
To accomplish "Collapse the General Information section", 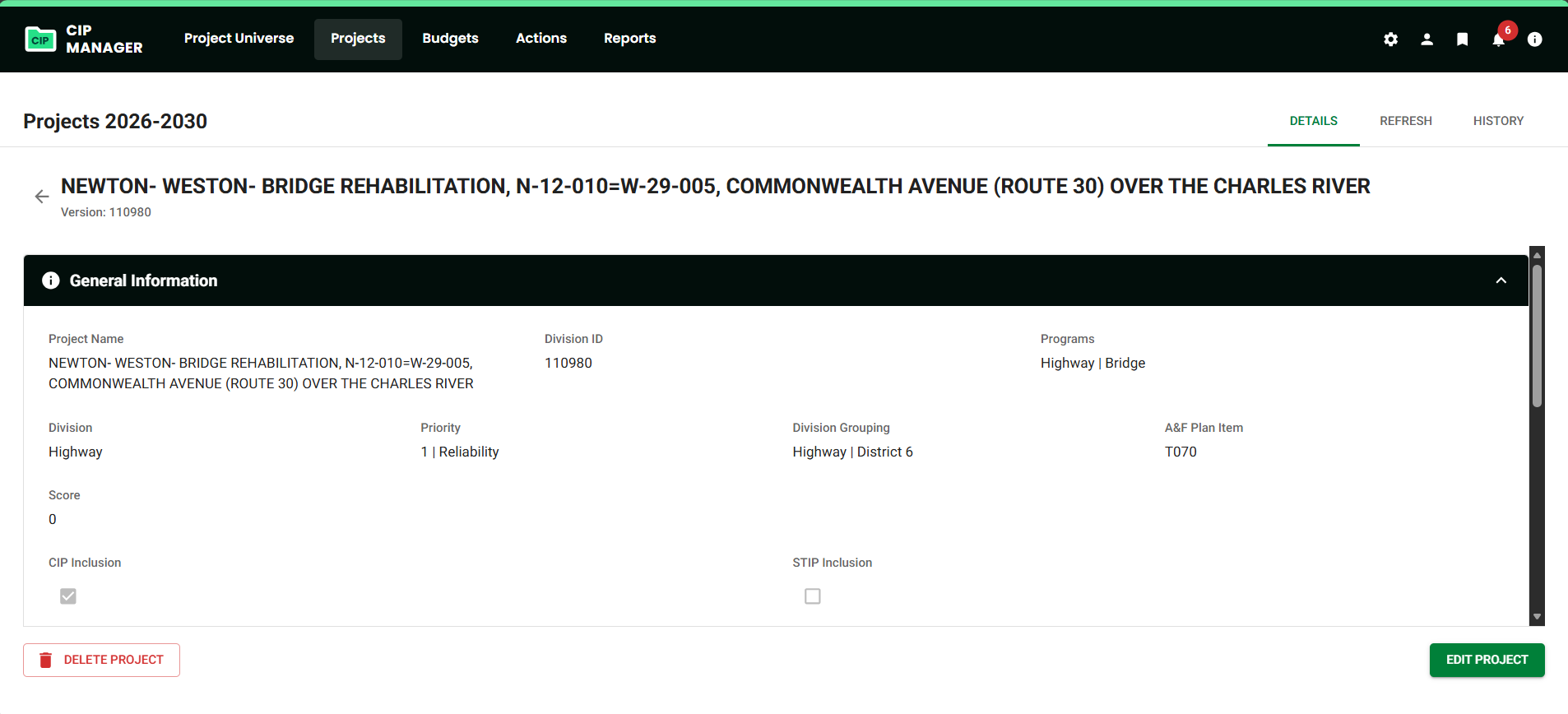I will (1501, 280).
